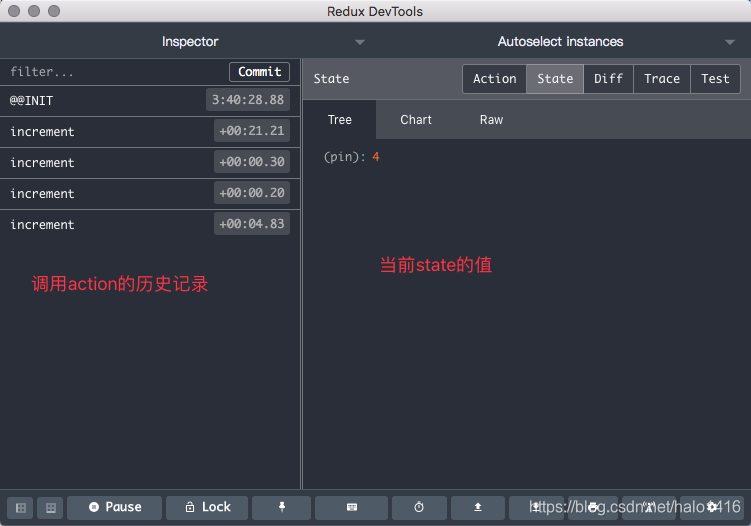
Task: Open the Slider stopwatch icon button
Action: point(419,507)
